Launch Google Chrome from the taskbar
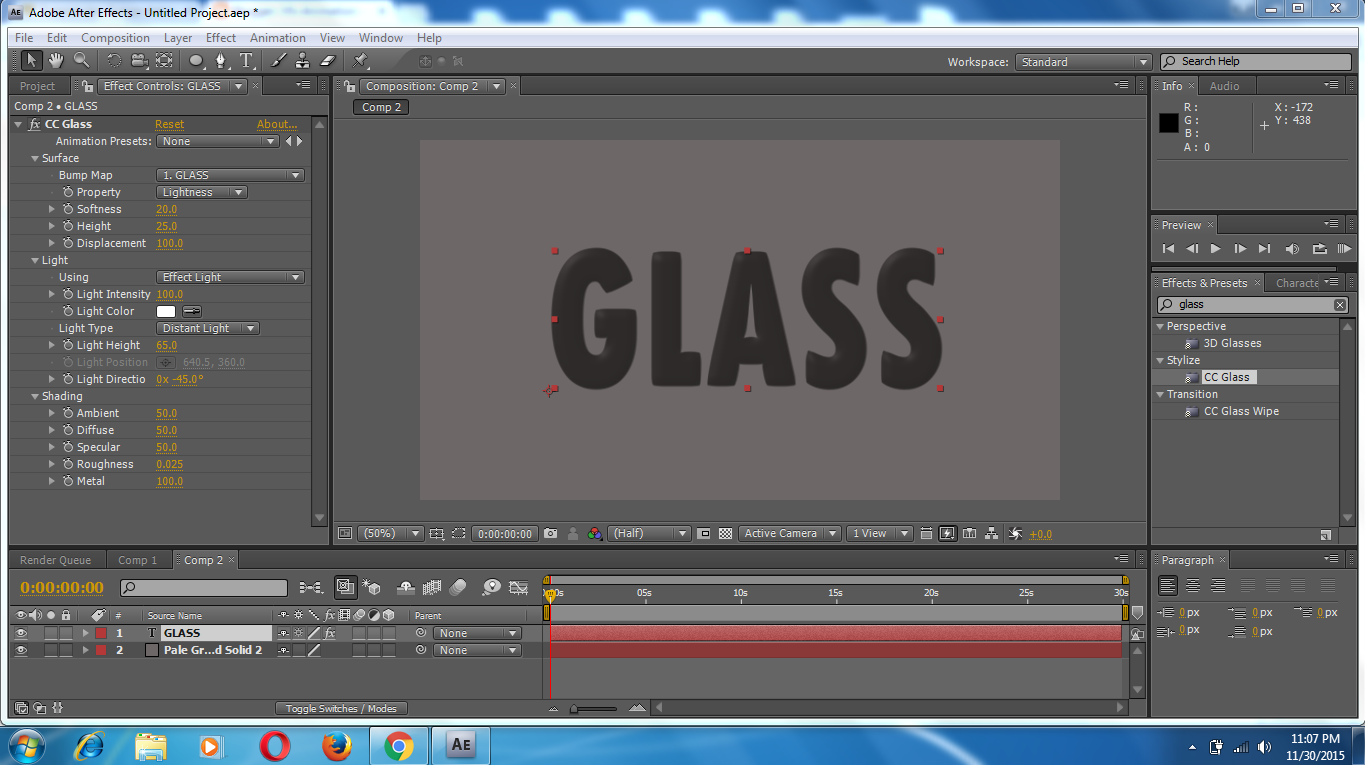 (x=399, y=745)
